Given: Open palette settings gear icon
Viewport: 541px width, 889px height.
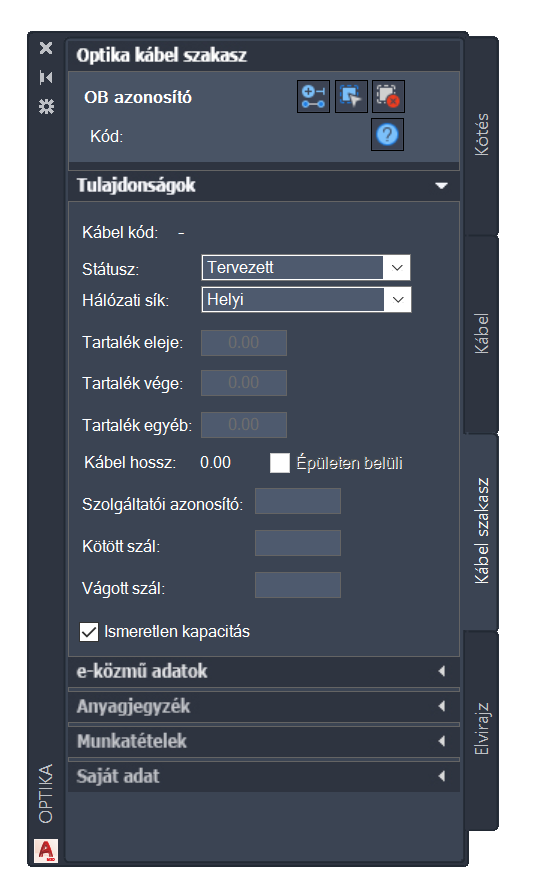Looking at the screenshot, I should click(46, 106).
